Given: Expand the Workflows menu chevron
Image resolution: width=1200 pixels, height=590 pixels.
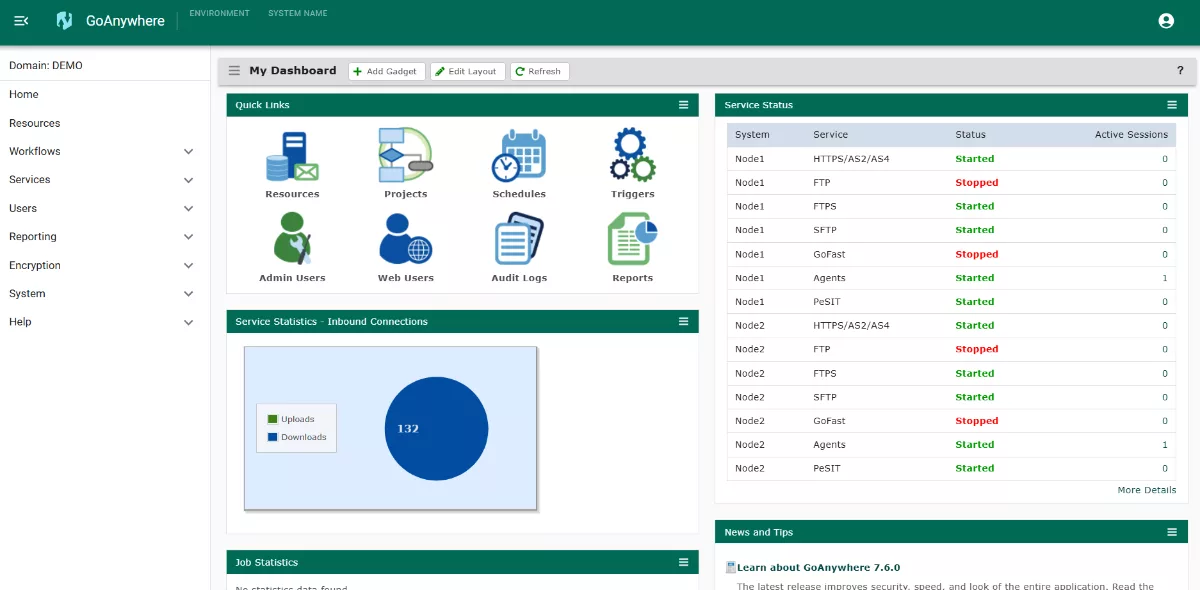Looking at the screenshot, I should point(189,152).
